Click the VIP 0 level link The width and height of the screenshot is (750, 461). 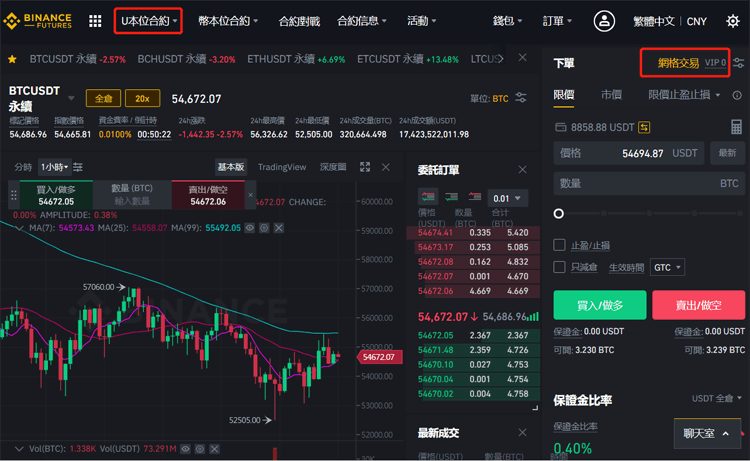(x=715, y=63)
